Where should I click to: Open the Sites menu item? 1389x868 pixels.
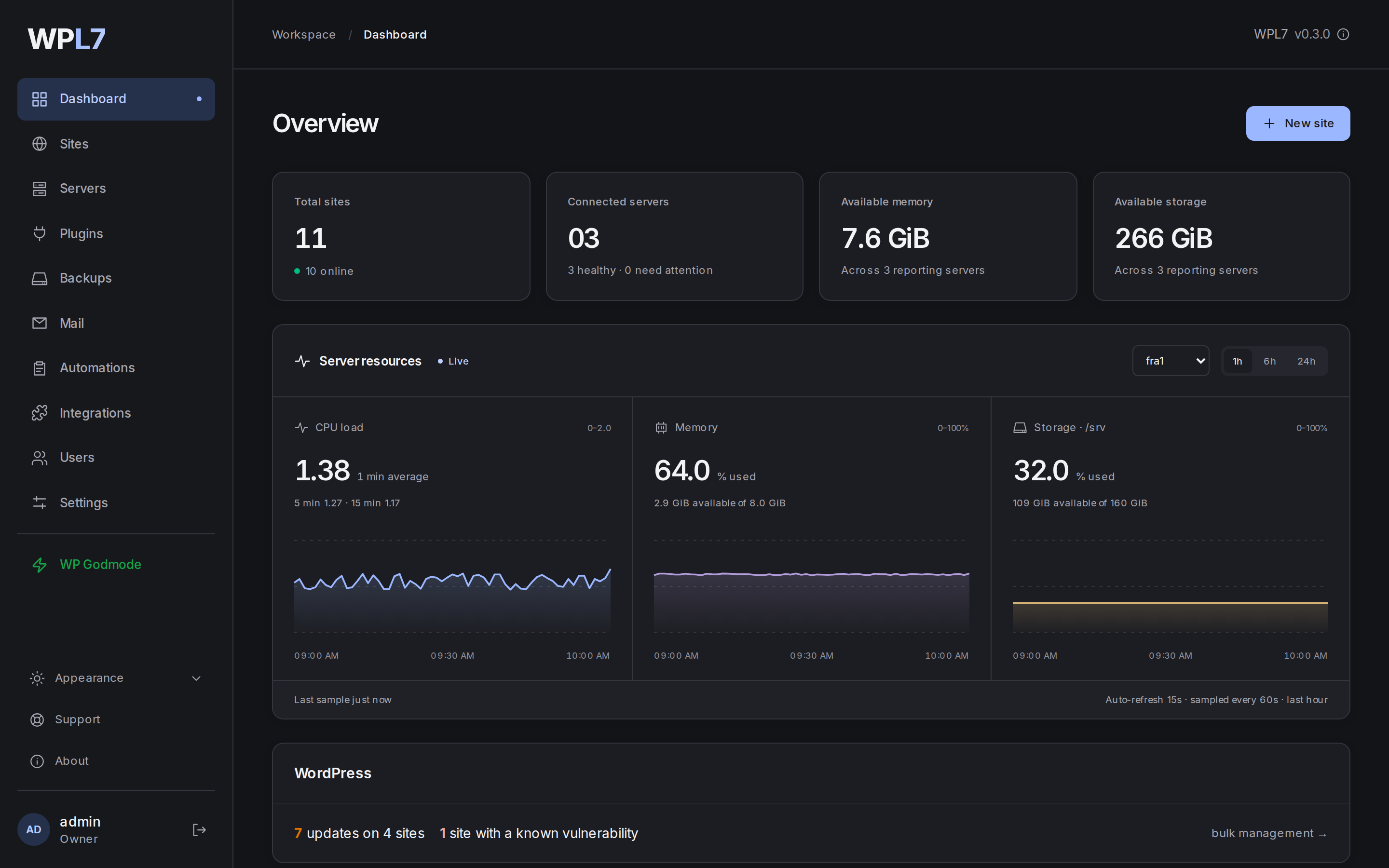point(116,144)
